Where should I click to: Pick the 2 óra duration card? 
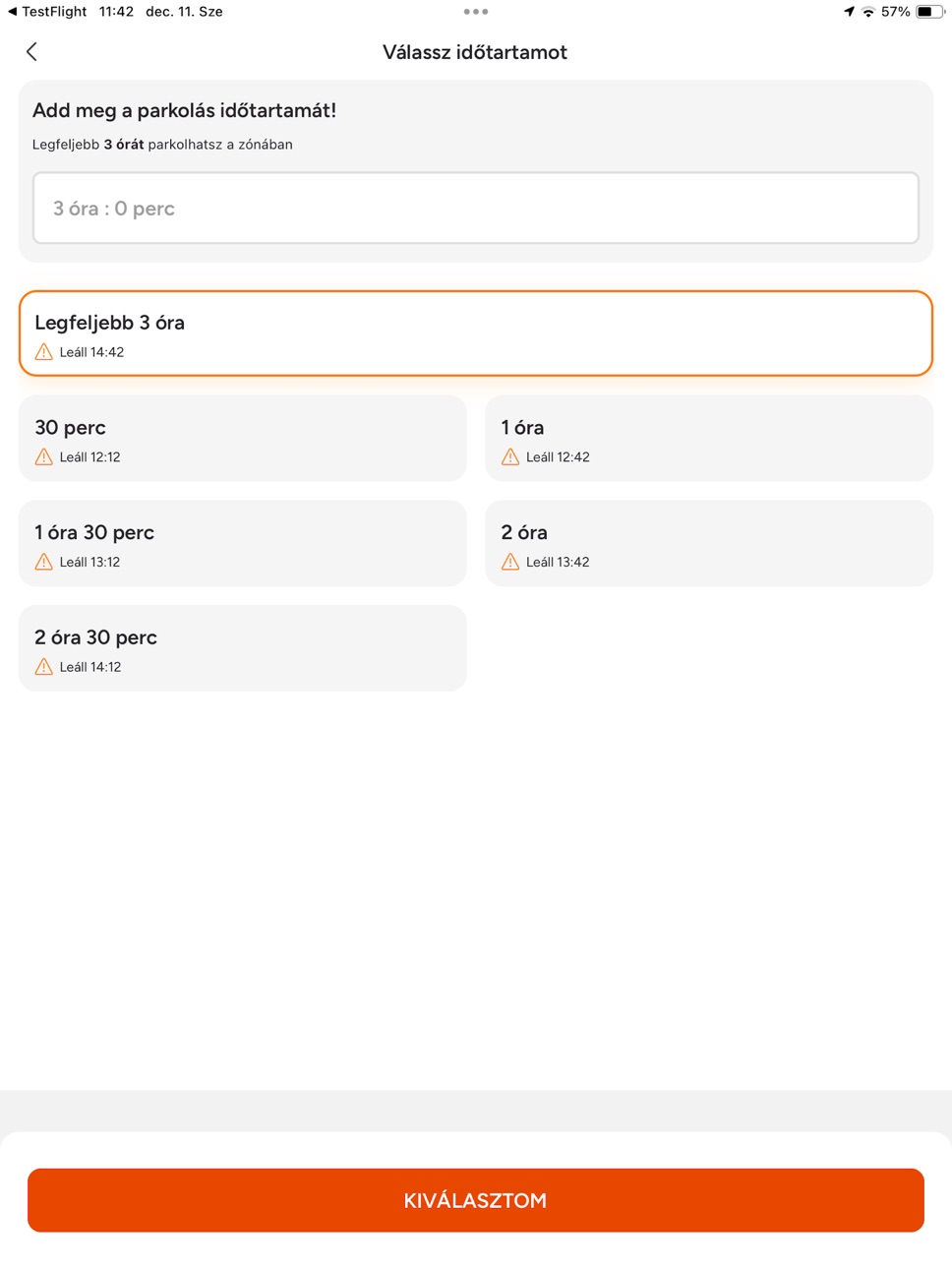(709, 543)
